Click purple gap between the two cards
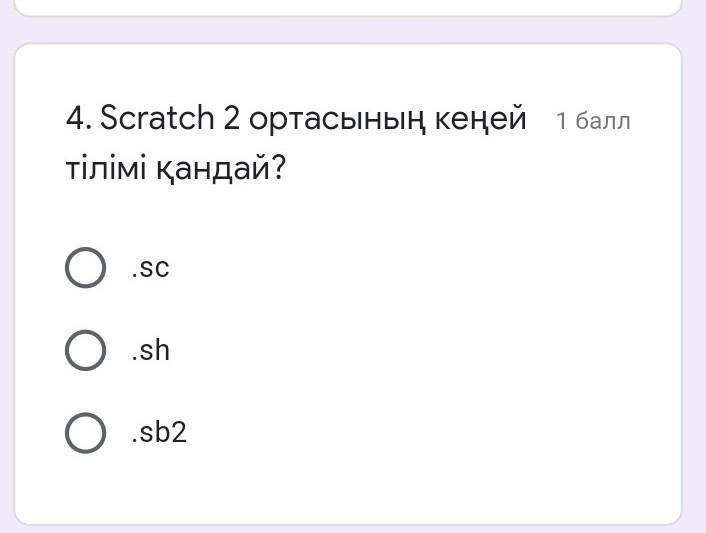The height and width of the screenshot is (533, 706). tap(348, 30)
